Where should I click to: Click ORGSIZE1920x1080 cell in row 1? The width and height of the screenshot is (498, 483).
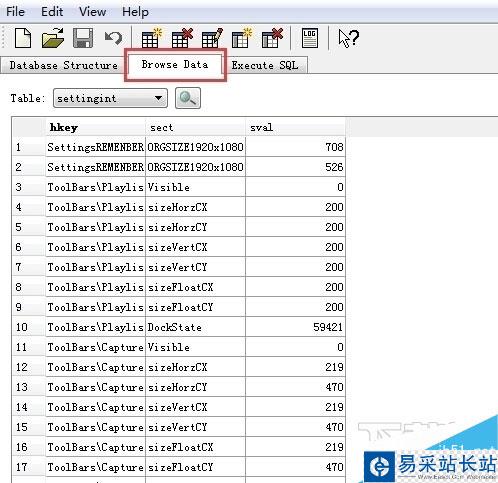(195, 147)
